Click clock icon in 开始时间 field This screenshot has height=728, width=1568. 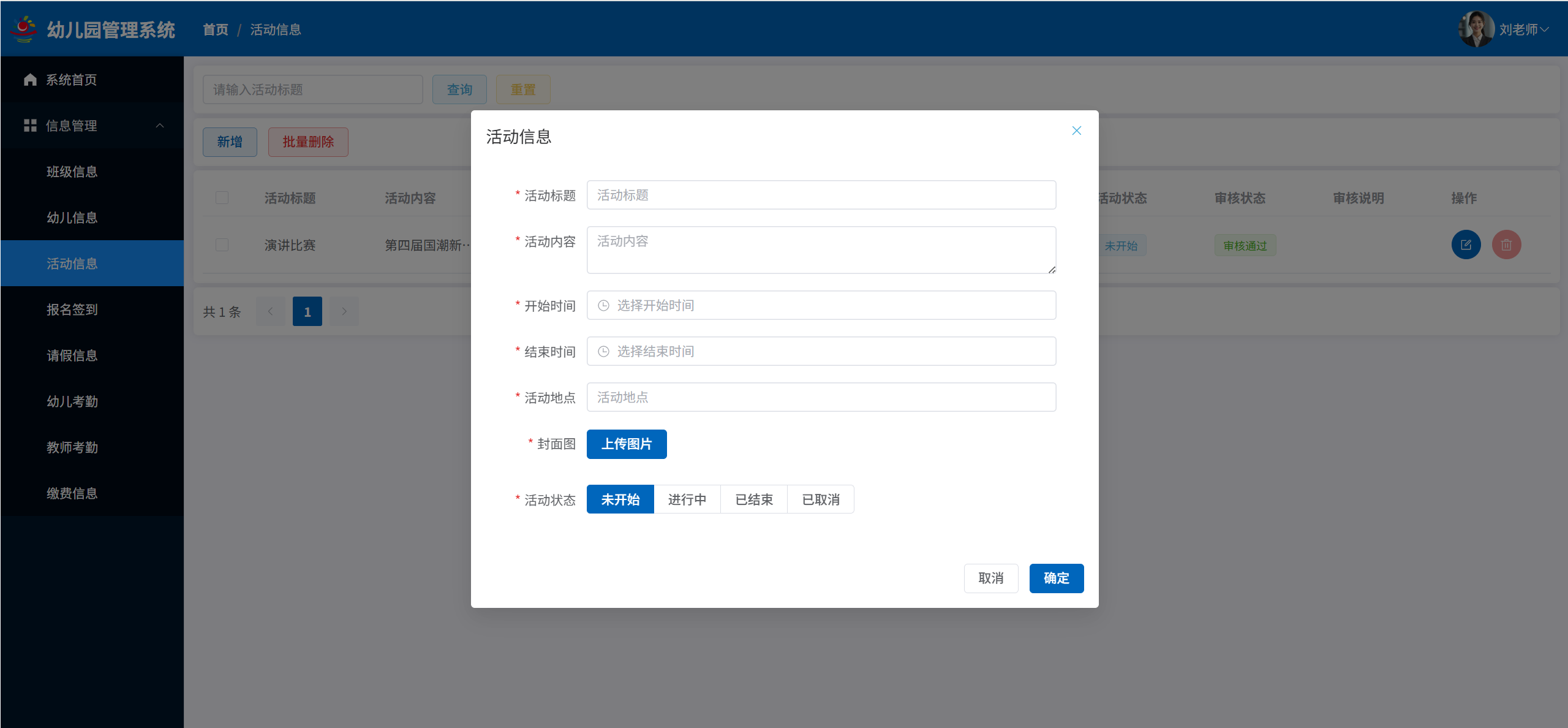tap(603, 305)
